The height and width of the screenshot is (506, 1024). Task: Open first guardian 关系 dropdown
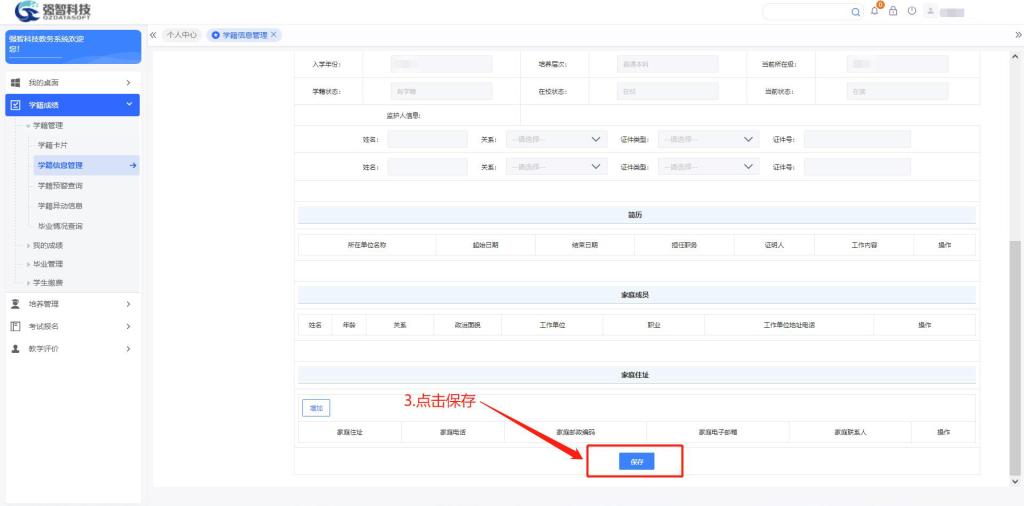click(x=556, y=139)
